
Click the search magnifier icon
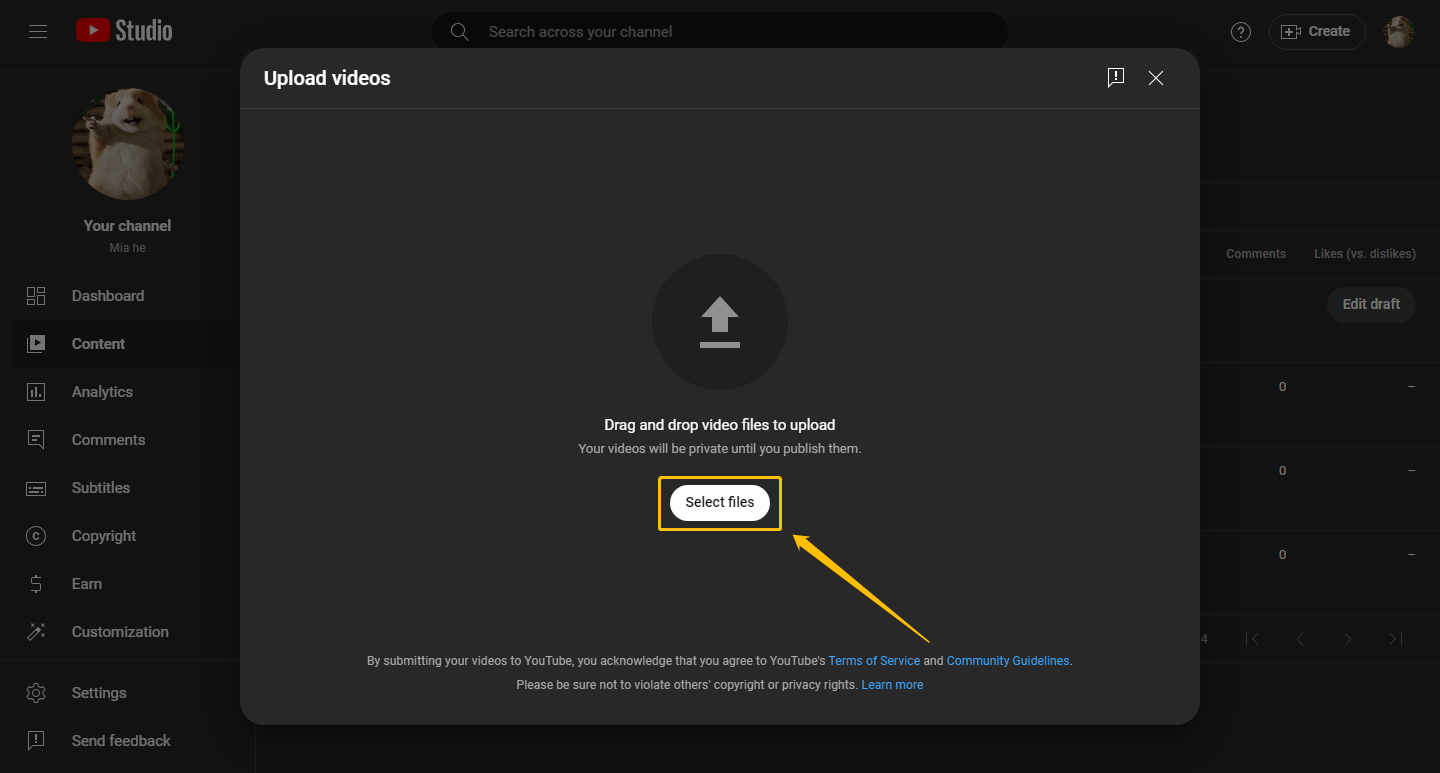[460, 32]
